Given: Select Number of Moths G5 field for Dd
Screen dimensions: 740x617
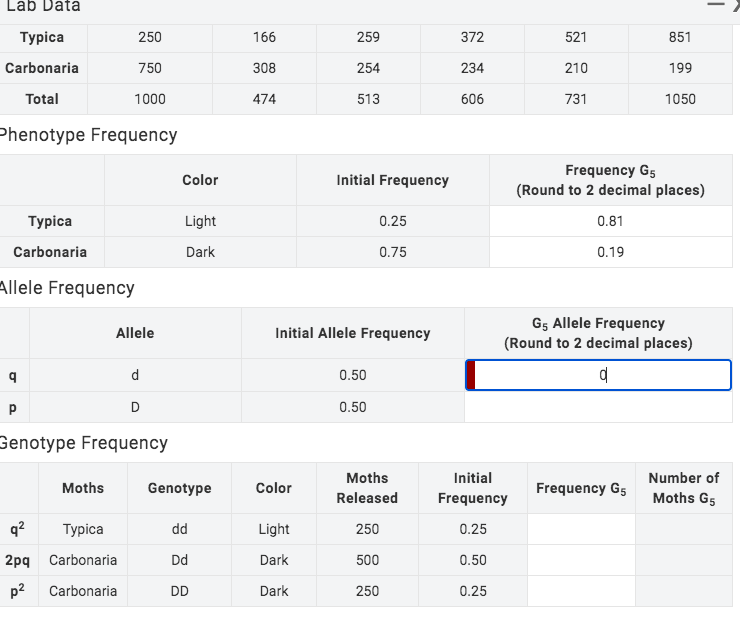Looking at the screenshot, I should point(684,560).
